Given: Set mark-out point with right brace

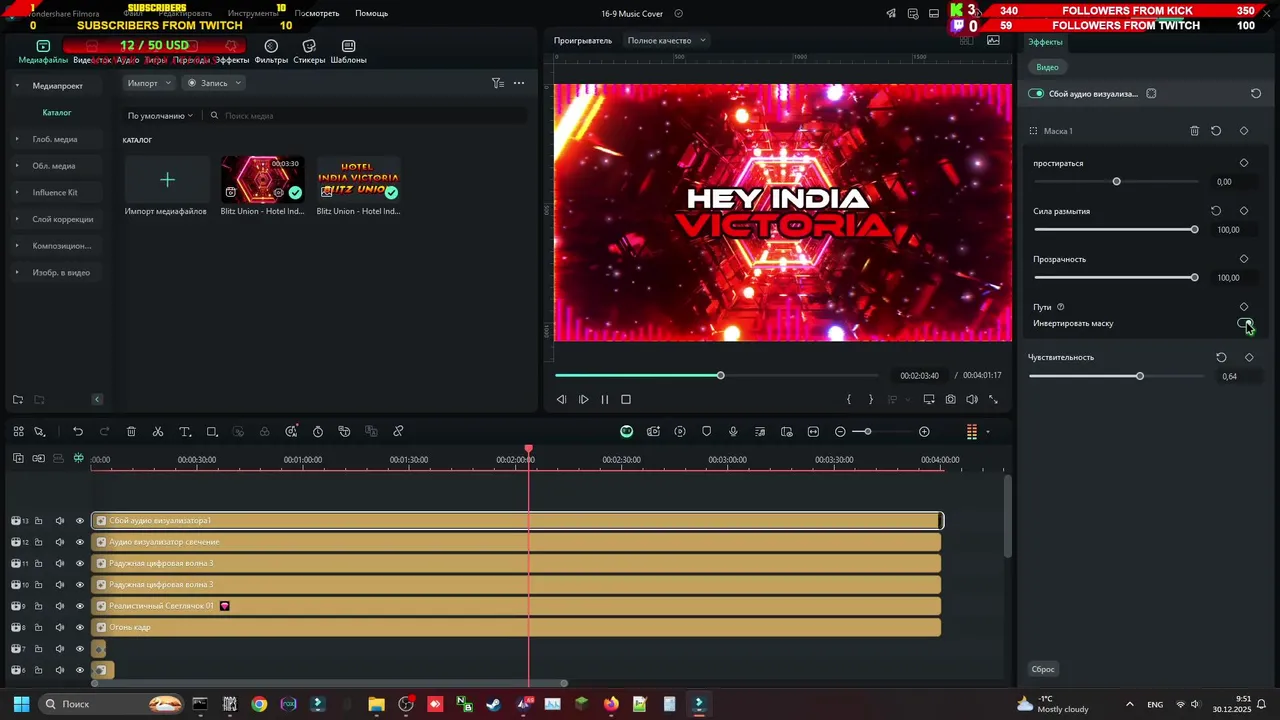Looking at the screenshot, I should pyautogui.click(x=870, y=399).
